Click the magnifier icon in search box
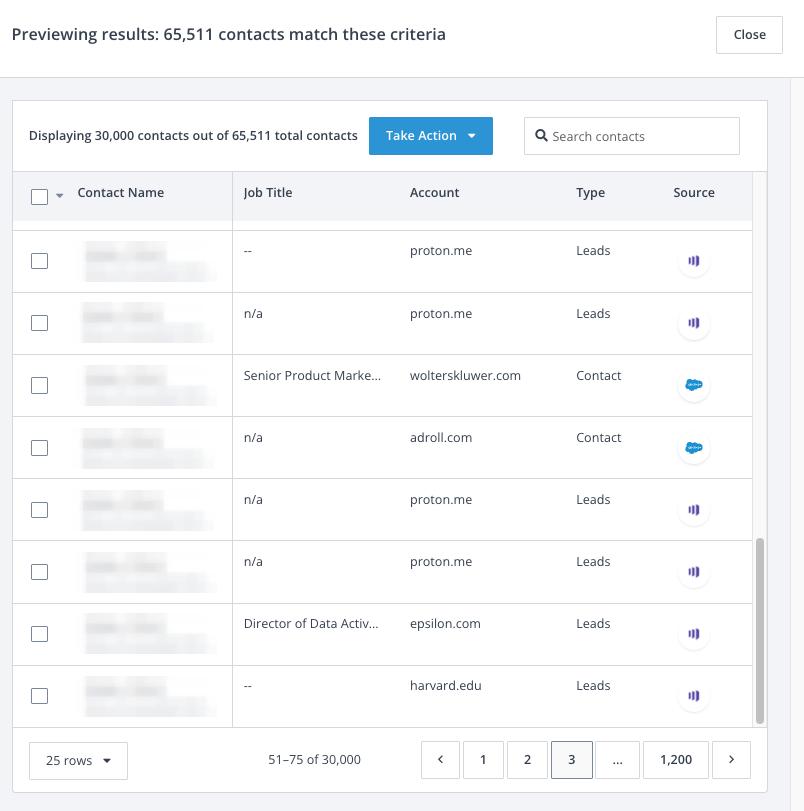Image resolution: width=804 pixels, height=811 pixels. pos(541,136)
